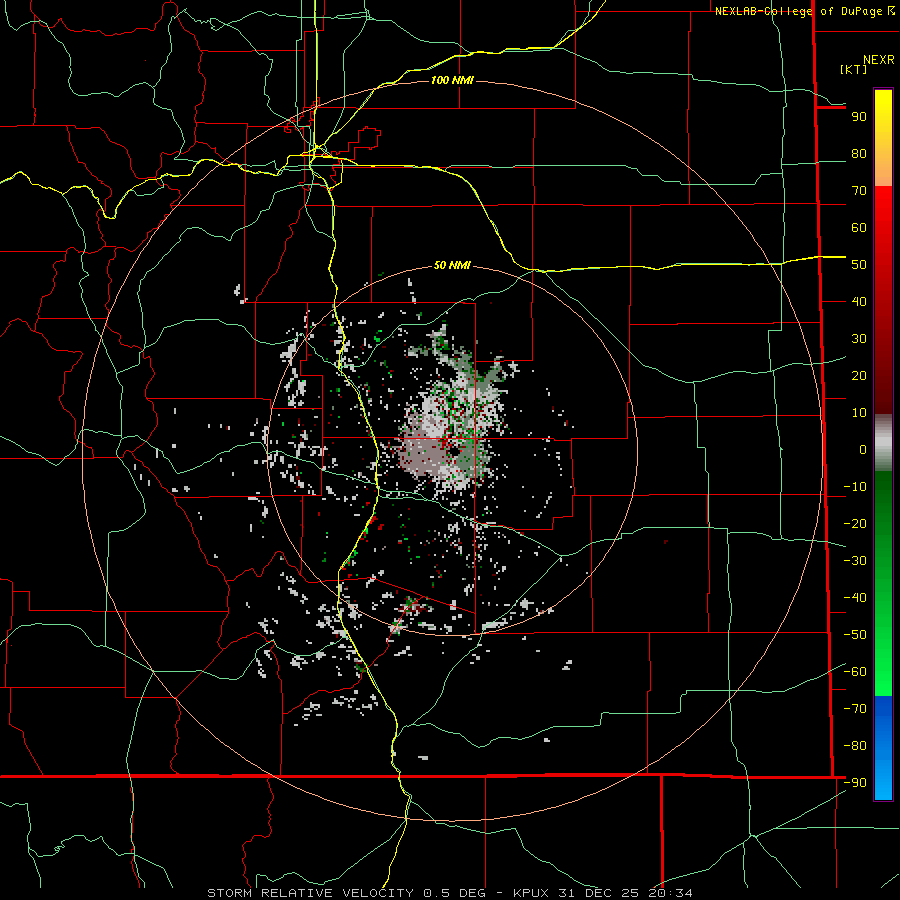Click the "20:34" time in caption
Image resolution: width=900 pixels, height=900 pixels.
(670, 893)
